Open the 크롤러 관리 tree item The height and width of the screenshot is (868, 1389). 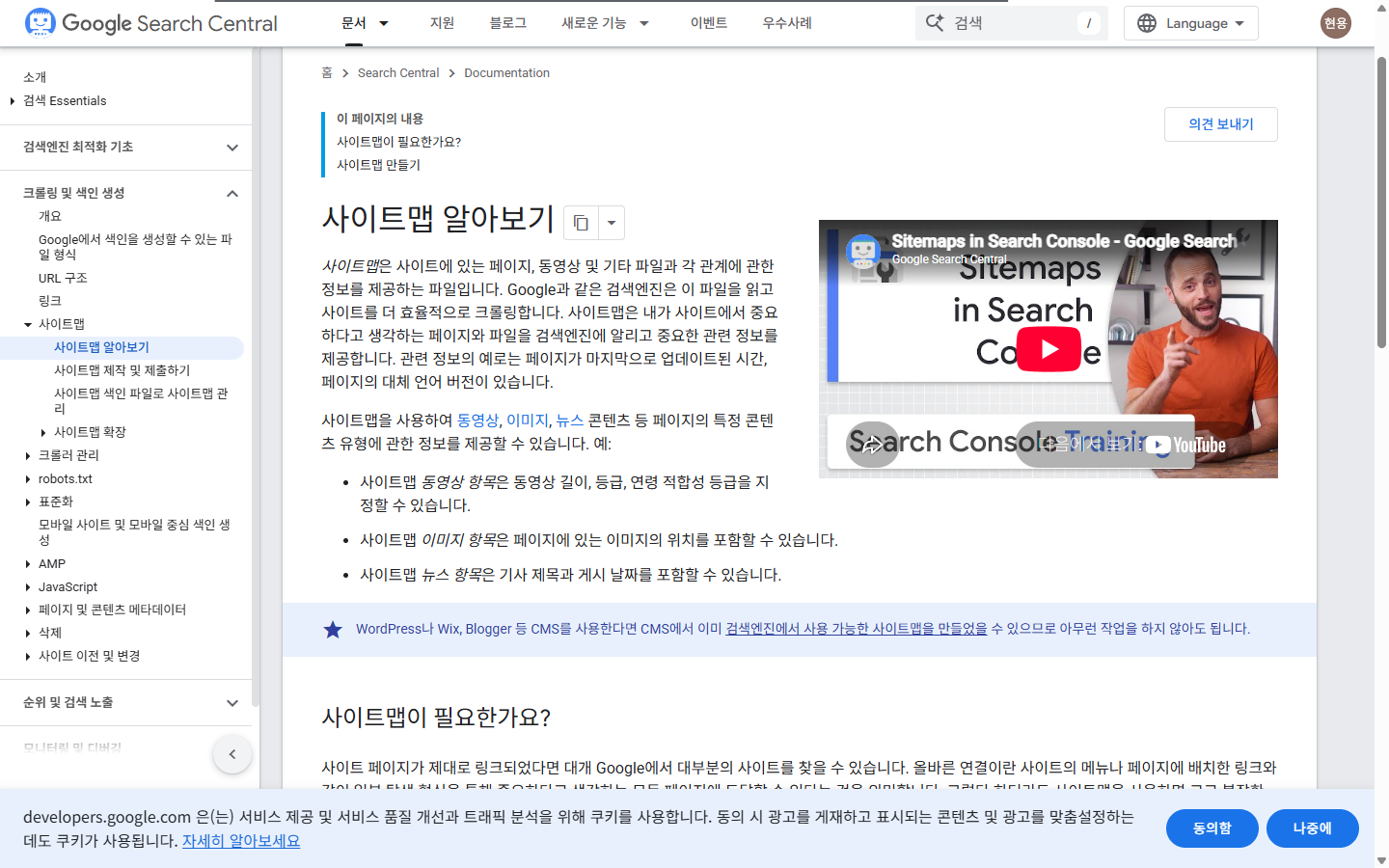(x=68, y=455)
